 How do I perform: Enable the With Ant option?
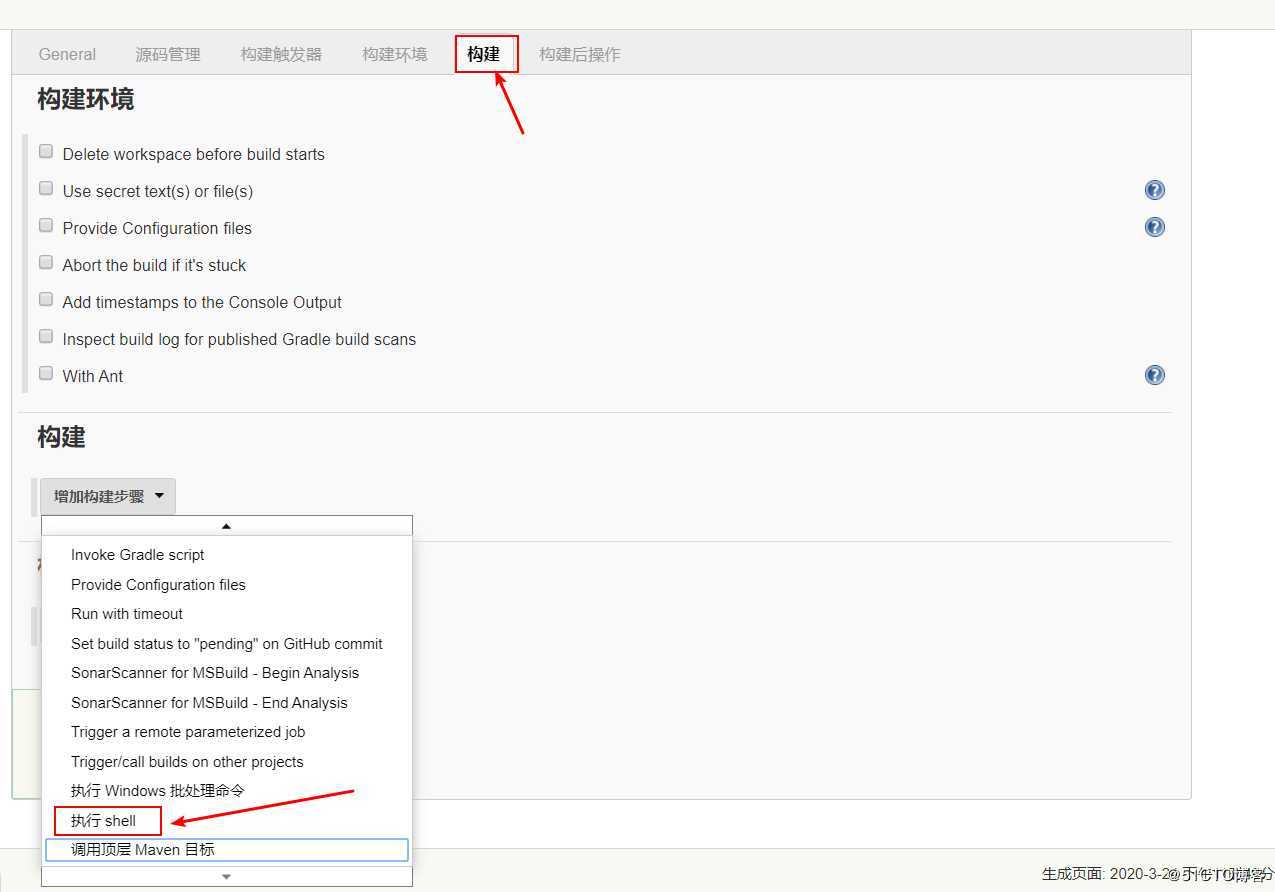pyautogui.click(x=46, y=374)
